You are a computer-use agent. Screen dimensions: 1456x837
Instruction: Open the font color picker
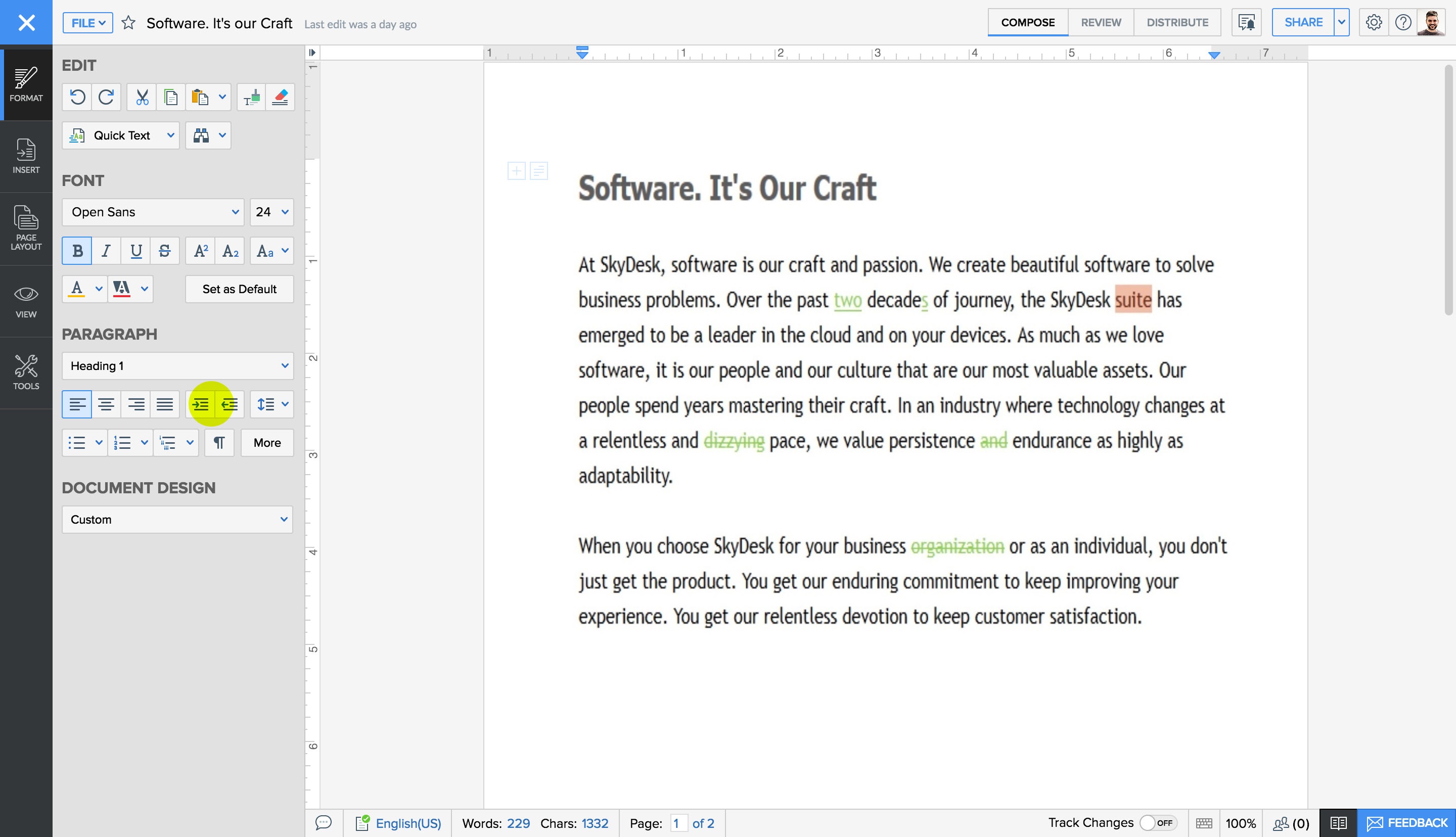click(x=84, y=289)
